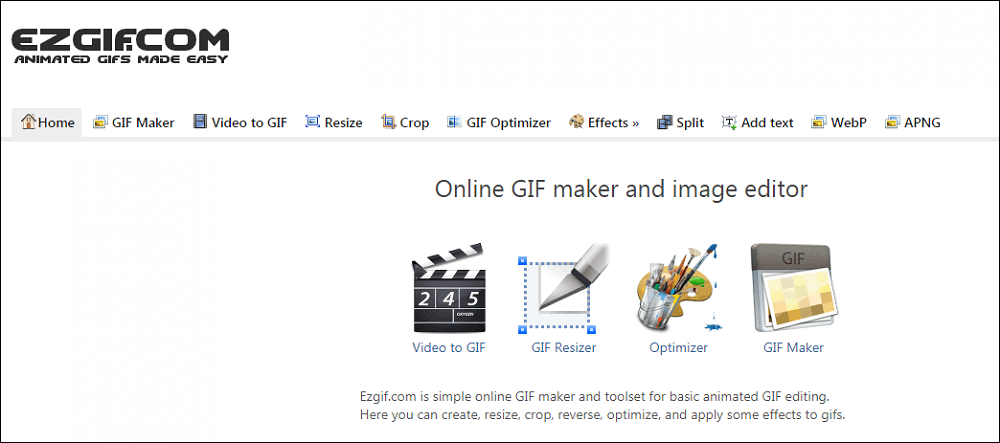The height and width of the screenshot is (443, 1000).
Task: Follow the GIF Maker text link below thumbnail
Action: pyautogui.click(x=793, y=348)
